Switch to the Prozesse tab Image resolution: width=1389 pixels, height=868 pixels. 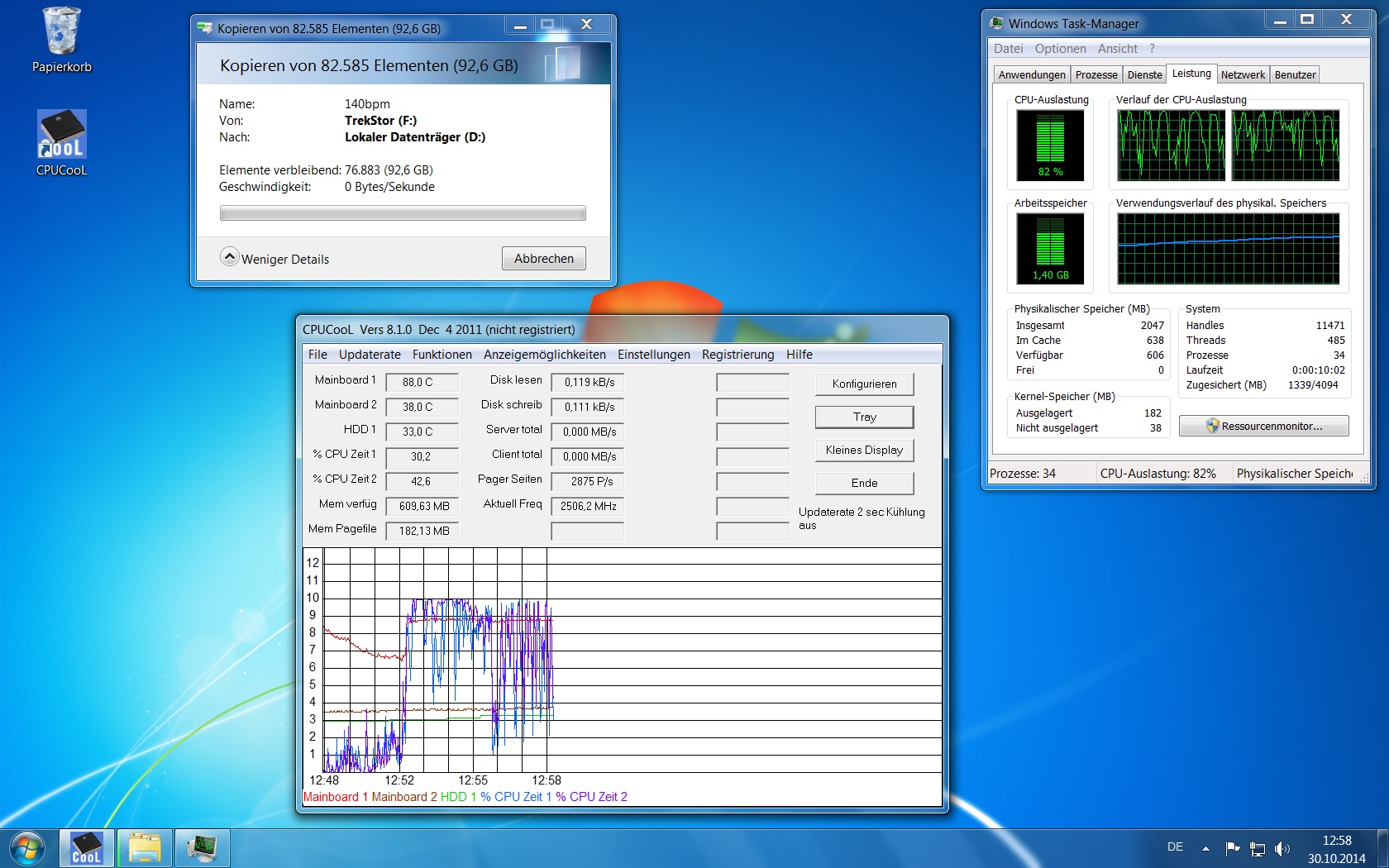point(1096,75)
